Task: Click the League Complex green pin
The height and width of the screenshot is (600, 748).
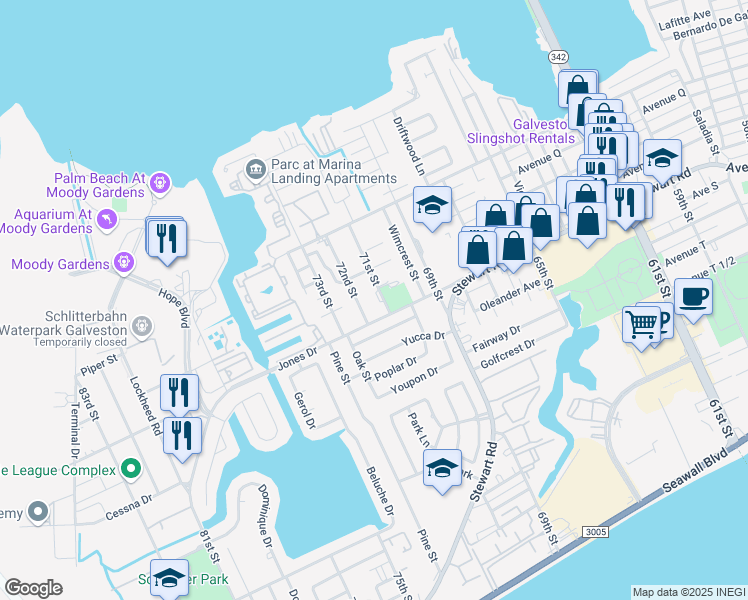Action: pos(130,469)
